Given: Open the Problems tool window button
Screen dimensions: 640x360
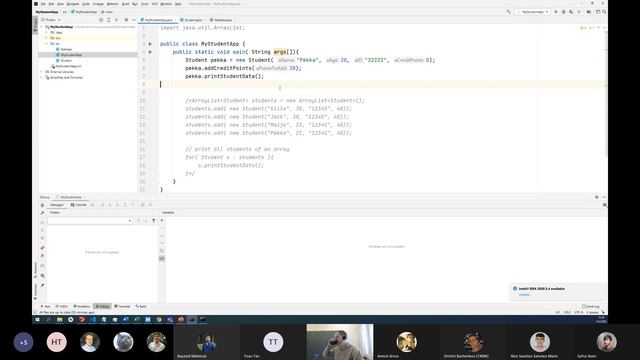Looking at the screenshot, I should (x=82, y=306).
